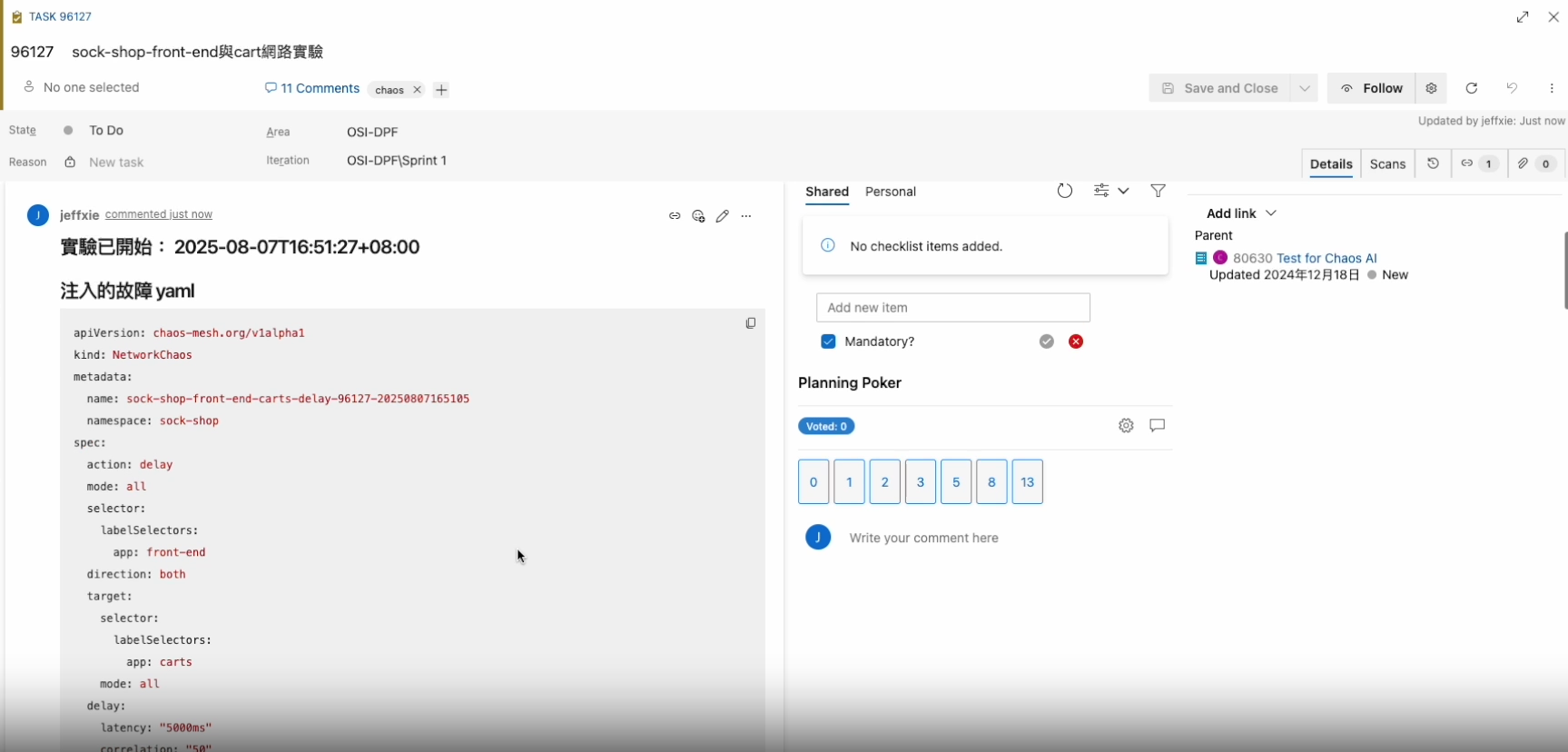Screen dimensions: 1568x752
Task: Switch to the Personal checklist tab
Action: (x=890, y=192)
